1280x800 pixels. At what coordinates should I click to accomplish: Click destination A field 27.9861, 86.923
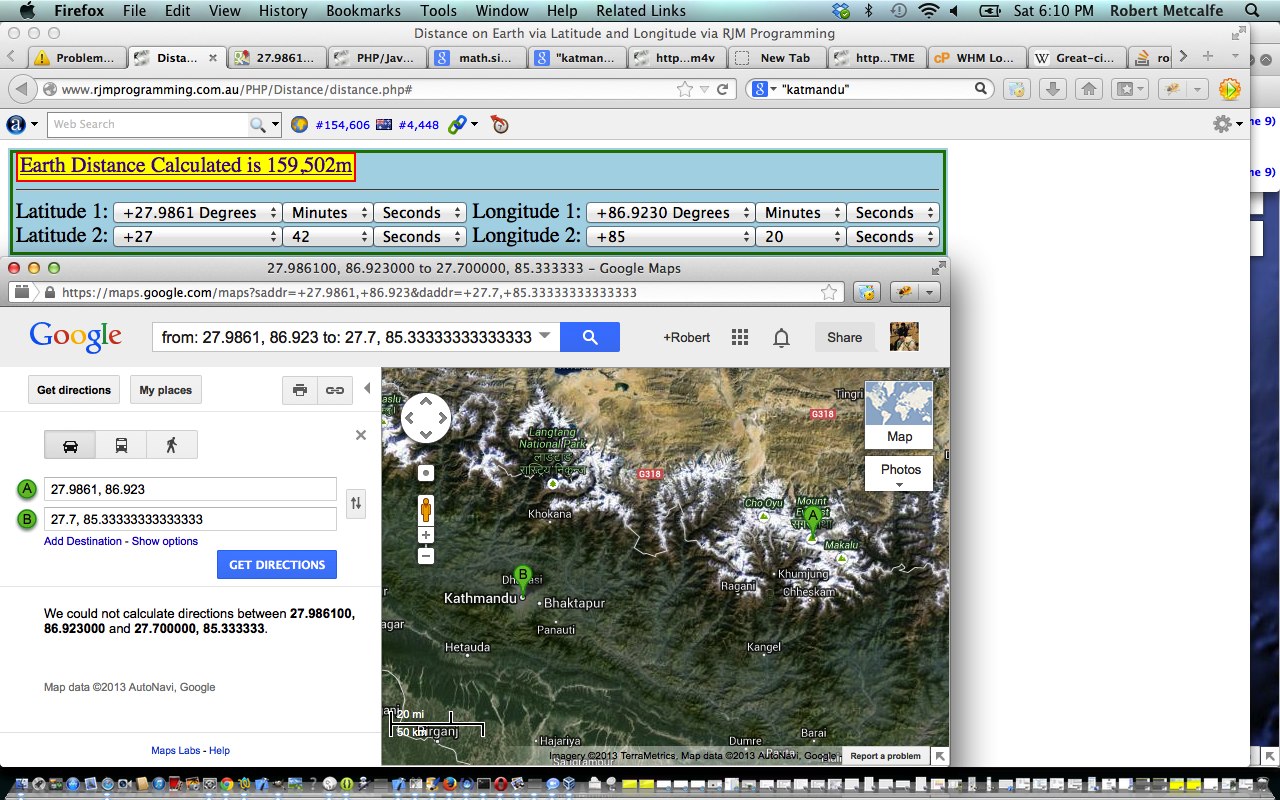tap(190, 489)
